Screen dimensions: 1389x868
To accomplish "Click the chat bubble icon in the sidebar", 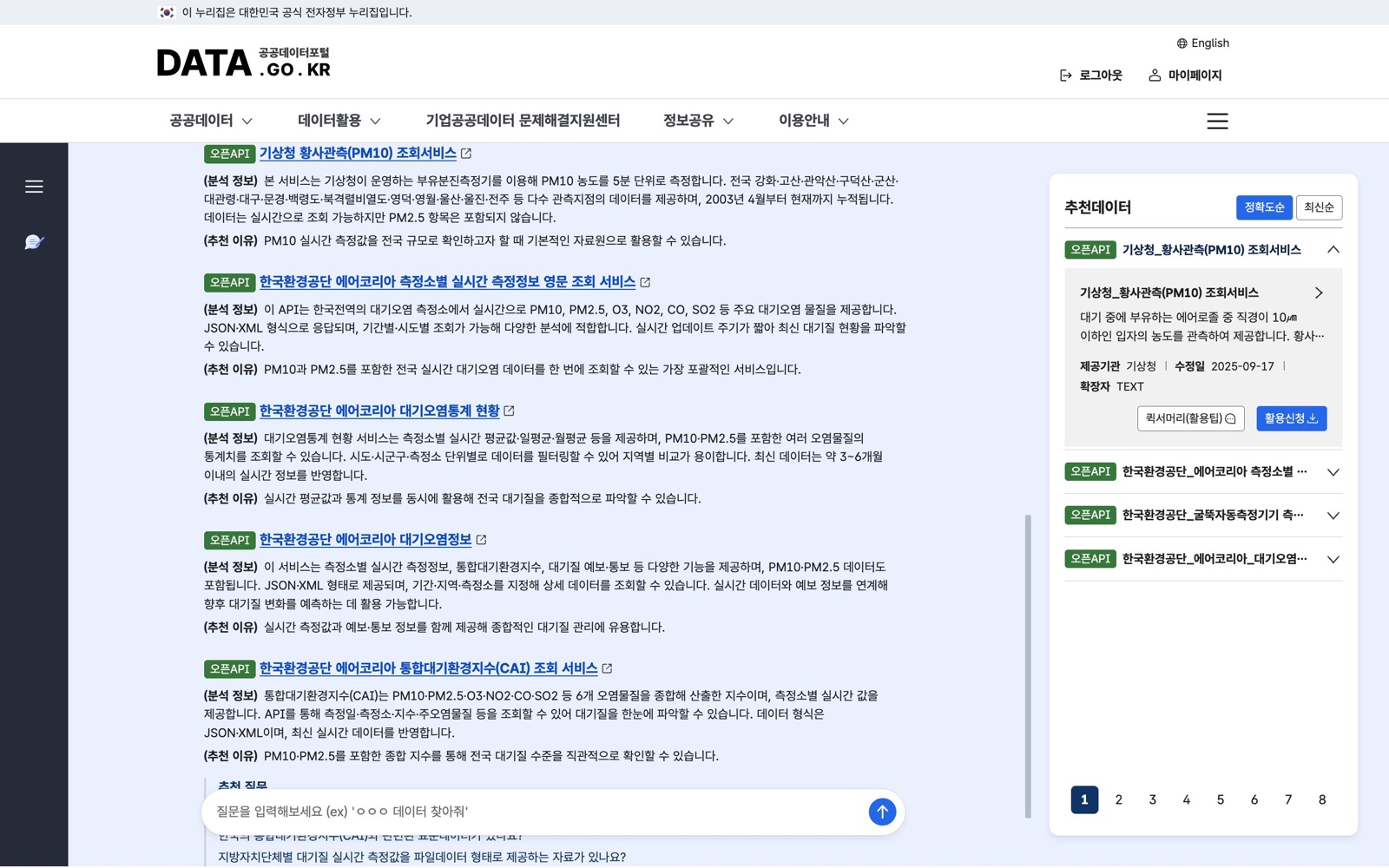I will point(34,242).
